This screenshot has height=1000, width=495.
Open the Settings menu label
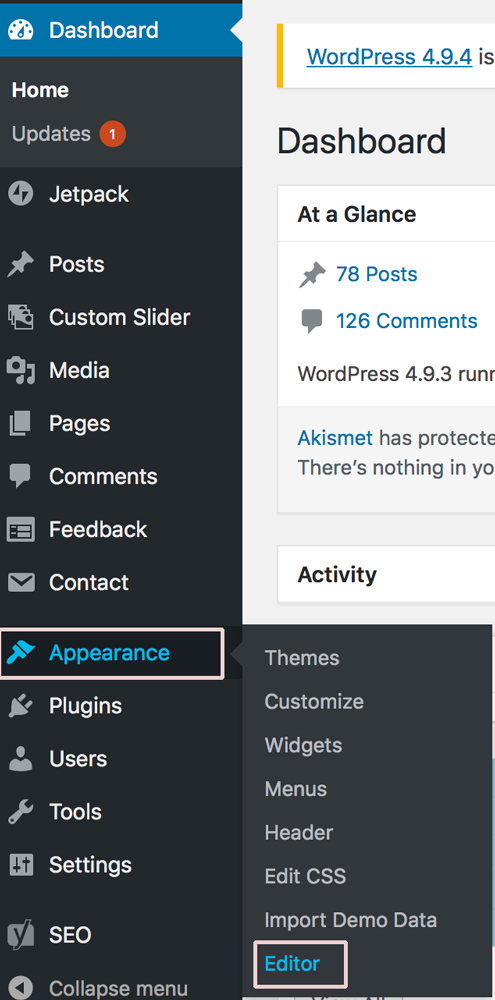(90, 865)
